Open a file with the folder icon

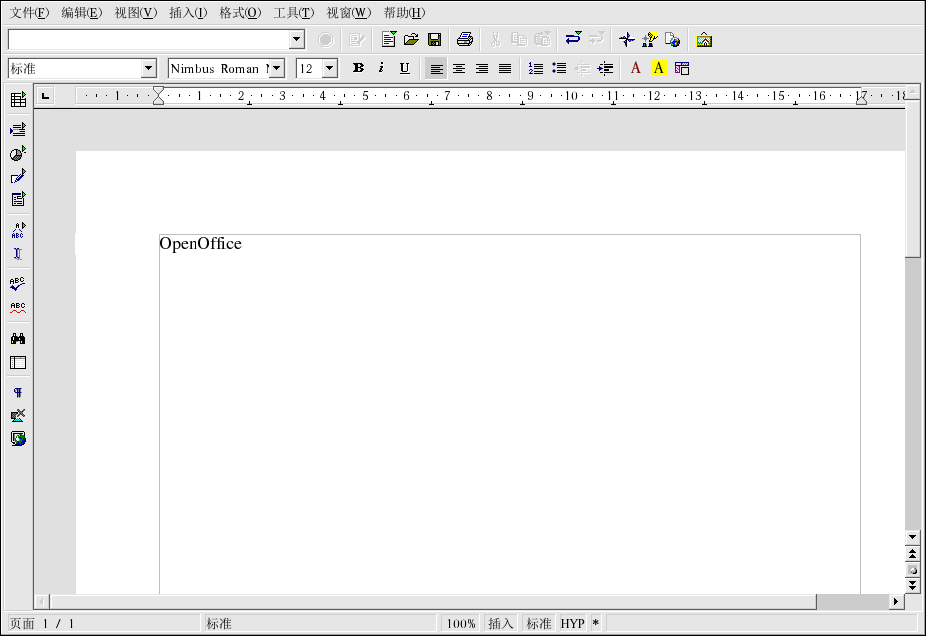pos(411,40)
